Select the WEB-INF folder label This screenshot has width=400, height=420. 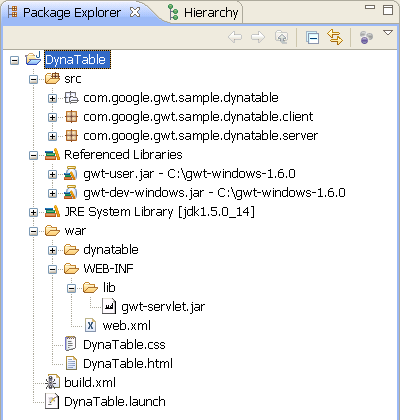point(108,269)
